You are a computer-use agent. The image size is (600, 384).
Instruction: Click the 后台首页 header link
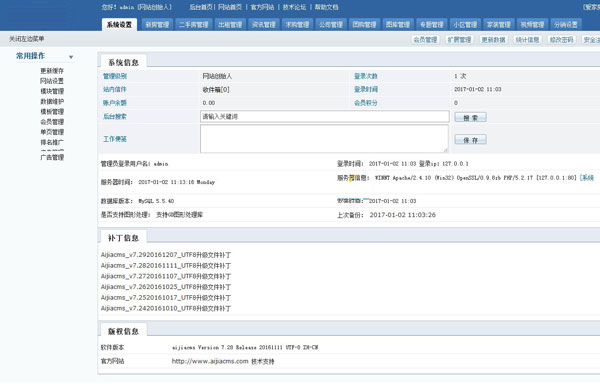click(x=201, y=7)
